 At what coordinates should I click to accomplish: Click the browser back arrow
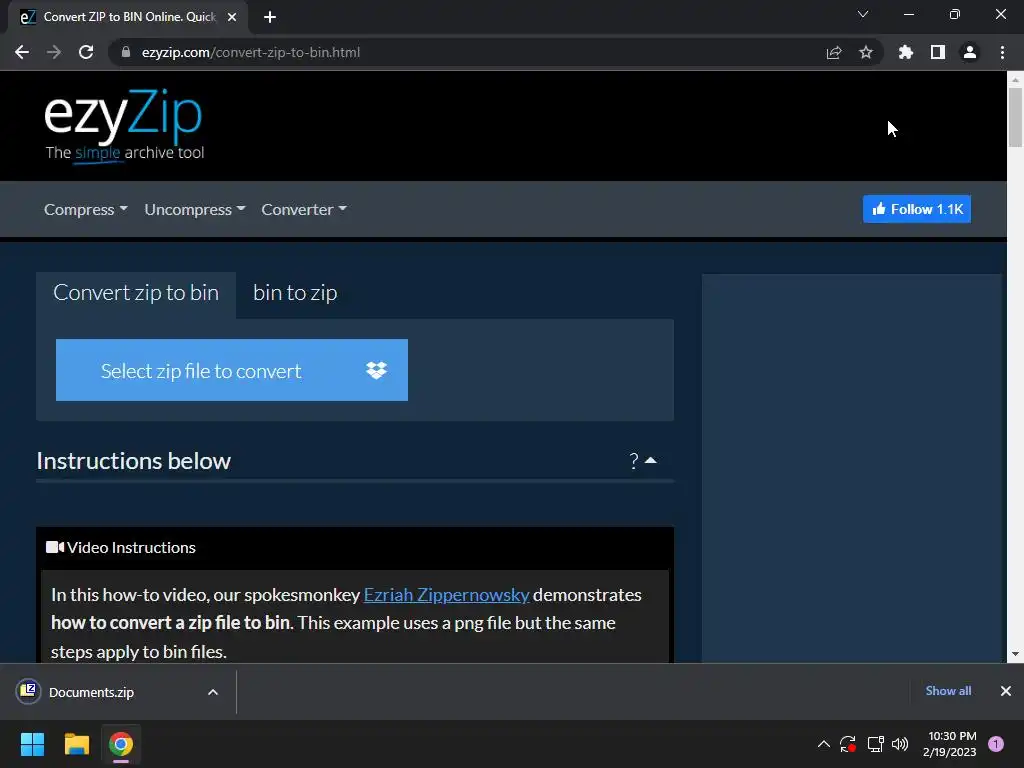(22, 52)
